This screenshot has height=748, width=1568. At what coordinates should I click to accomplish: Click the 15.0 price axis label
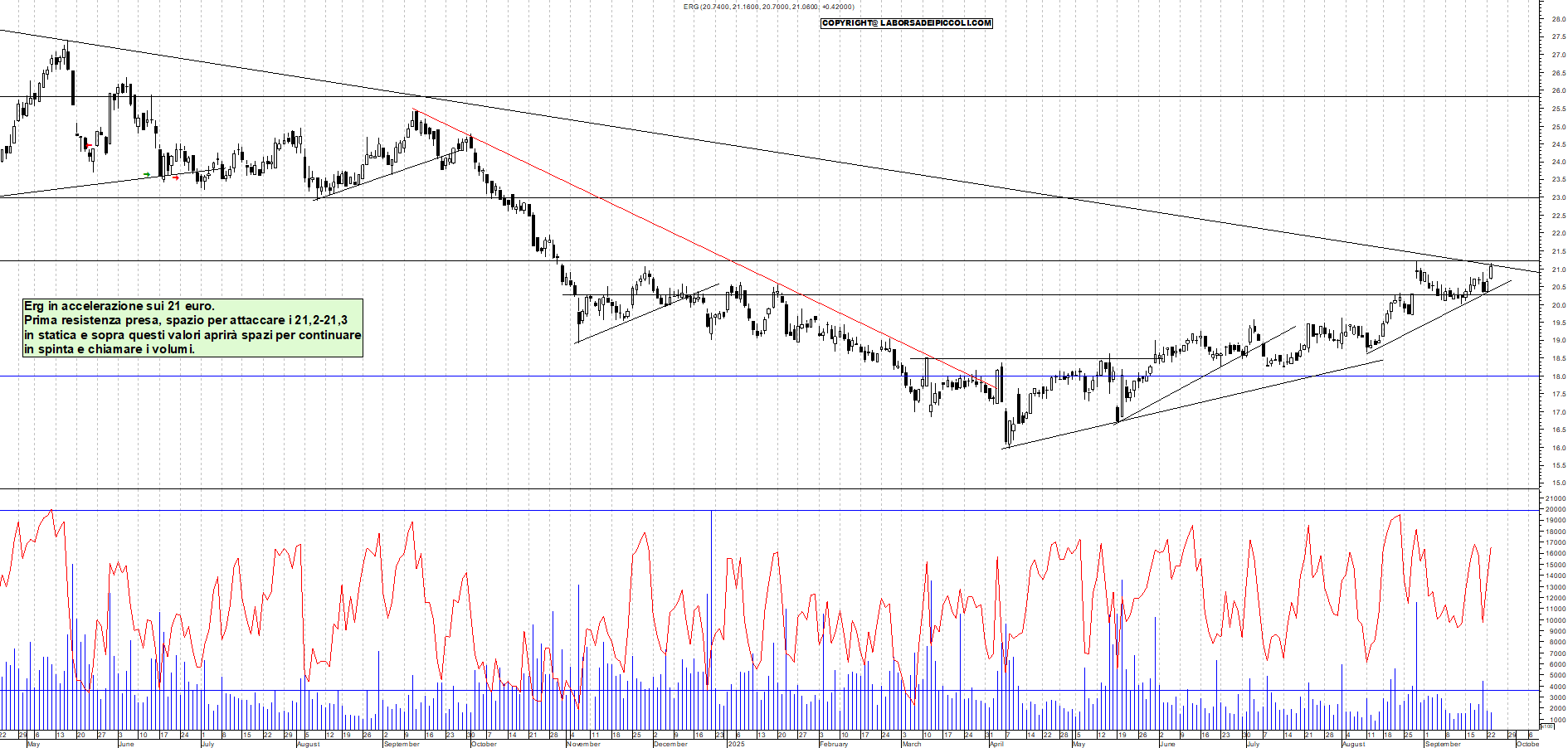1558,483
